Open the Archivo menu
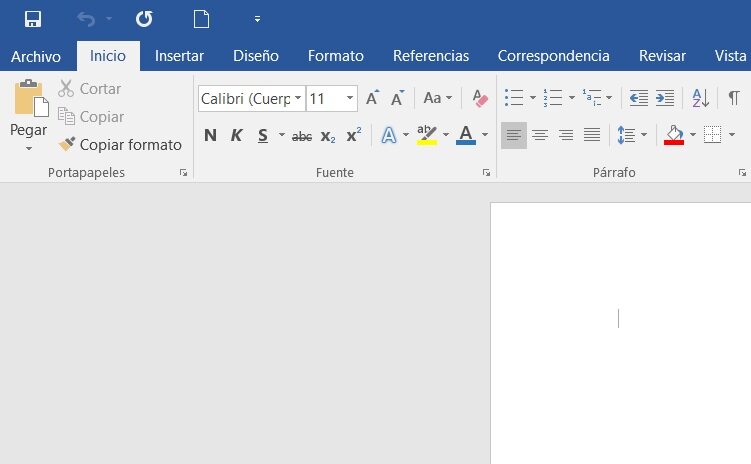The width and height of the screenshot is (751, 464). pos(36,57)
